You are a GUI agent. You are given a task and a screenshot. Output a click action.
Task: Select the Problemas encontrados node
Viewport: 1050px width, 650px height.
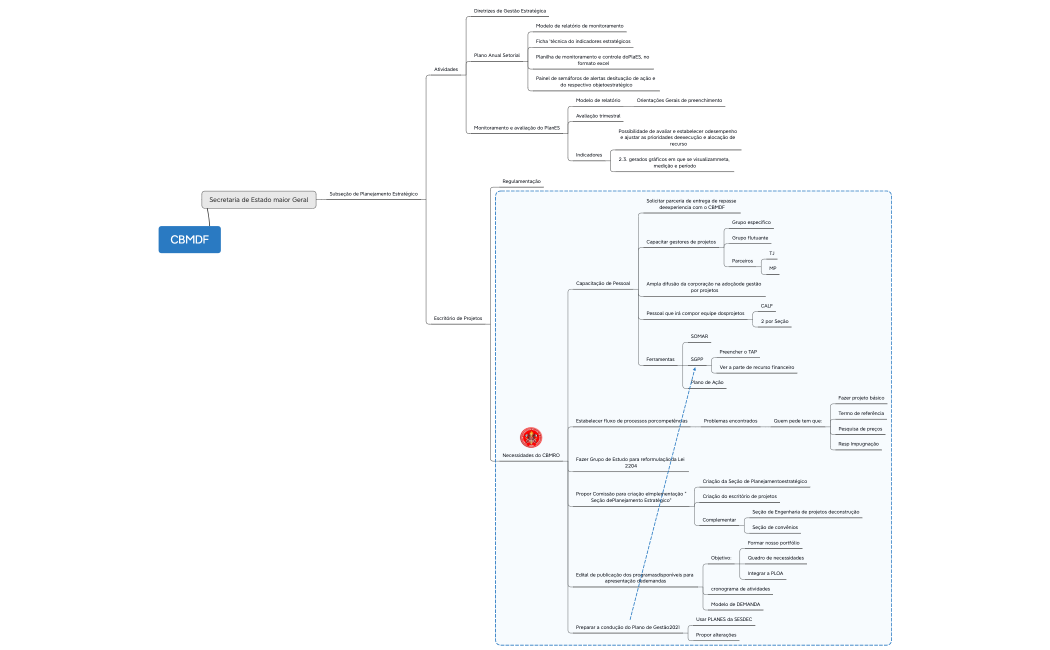pos(730,421)
